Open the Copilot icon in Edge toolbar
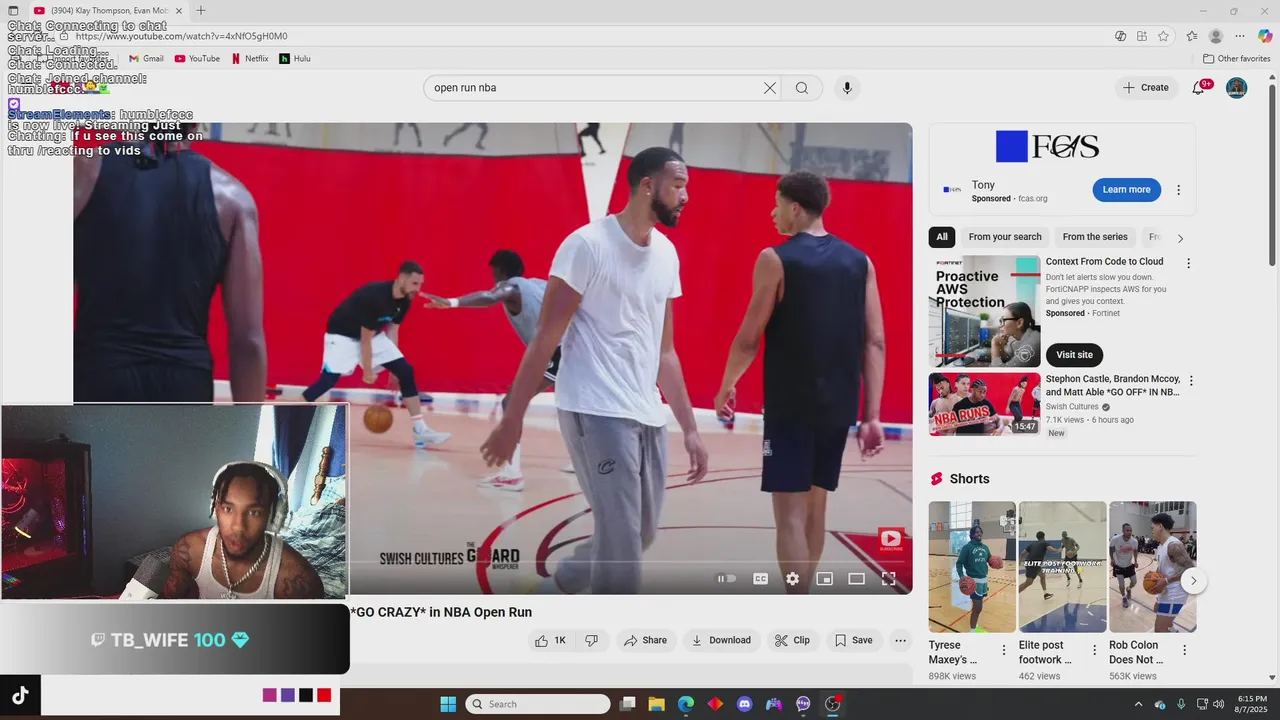Viewport: 1280px width, 720px height. point(1265,36)
